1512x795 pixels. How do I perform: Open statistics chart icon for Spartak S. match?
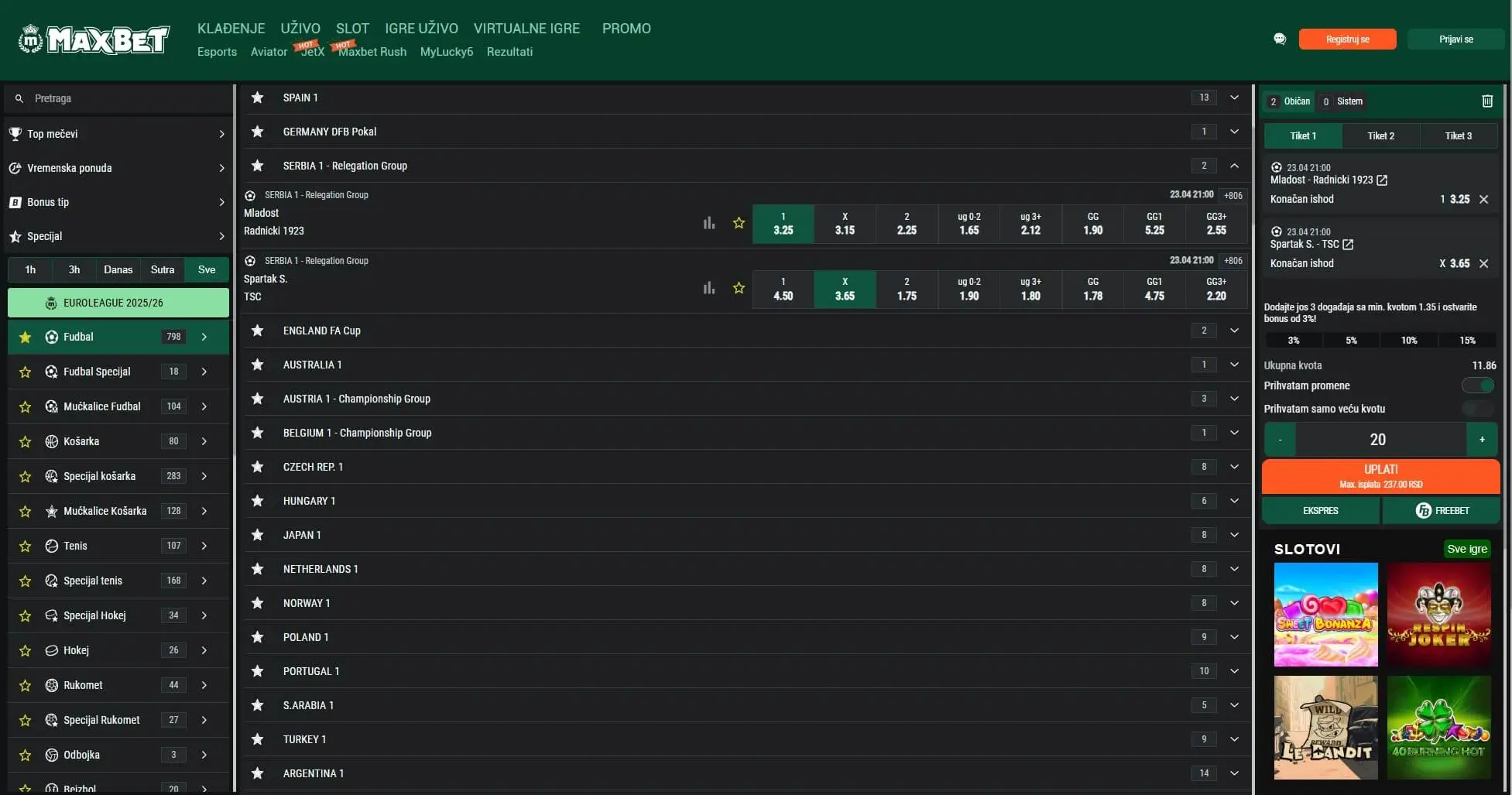click(708, 288)
